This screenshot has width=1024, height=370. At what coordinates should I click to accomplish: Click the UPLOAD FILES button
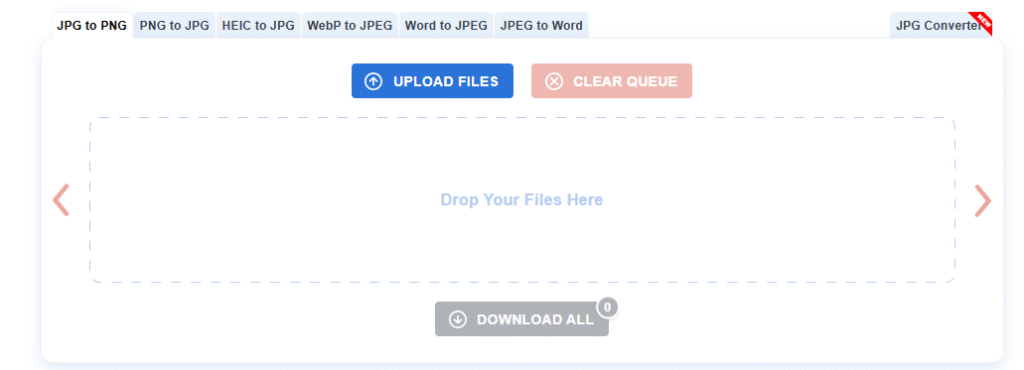pyautogui.click(x=432, y=81)
